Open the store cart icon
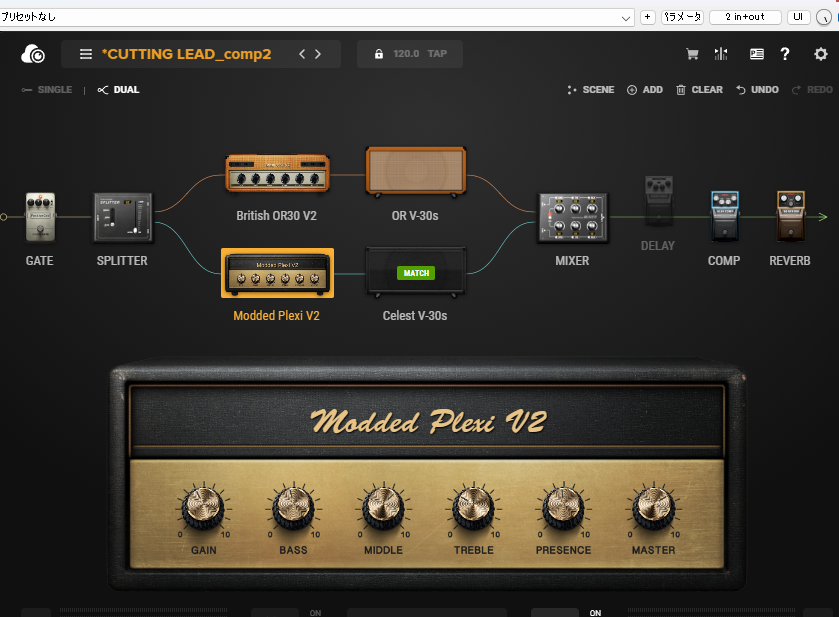 690,54
